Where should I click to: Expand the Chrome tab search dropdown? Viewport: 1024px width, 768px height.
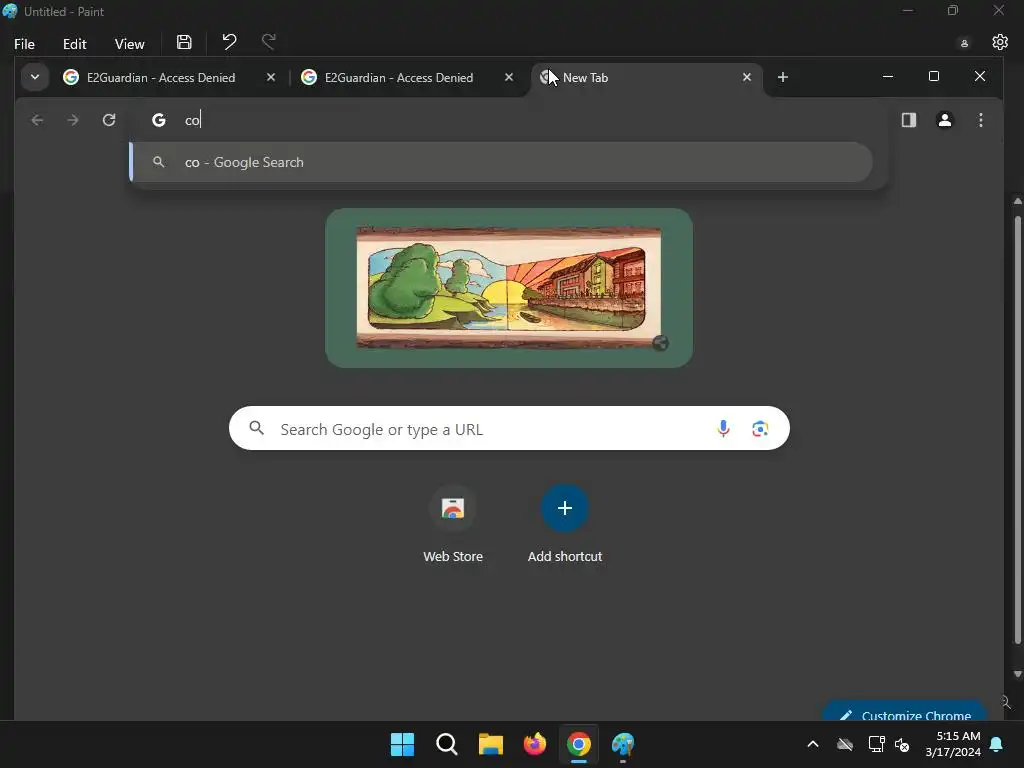tap(35, 77)
